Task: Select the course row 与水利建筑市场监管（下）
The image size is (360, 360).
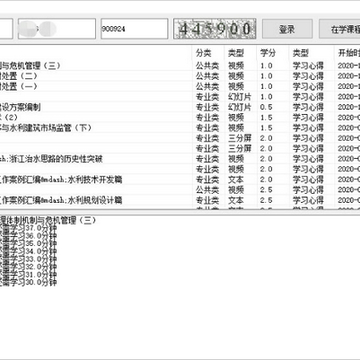Action: pos(180,128)
